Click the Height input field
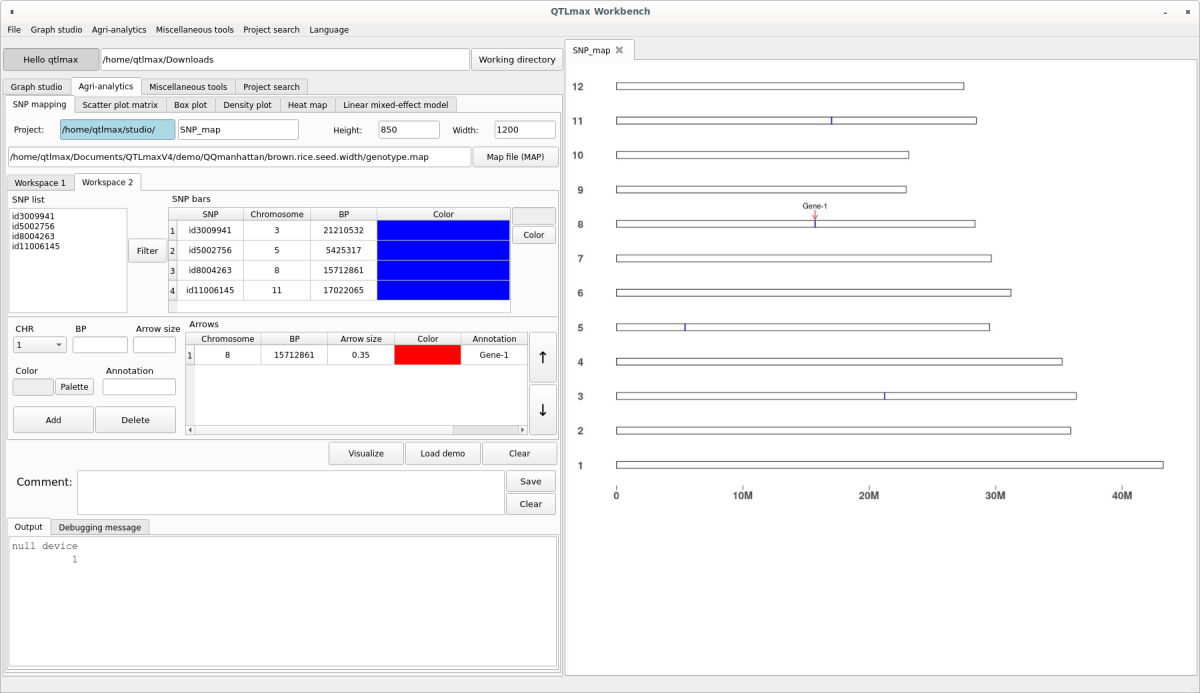 point(409,130)
